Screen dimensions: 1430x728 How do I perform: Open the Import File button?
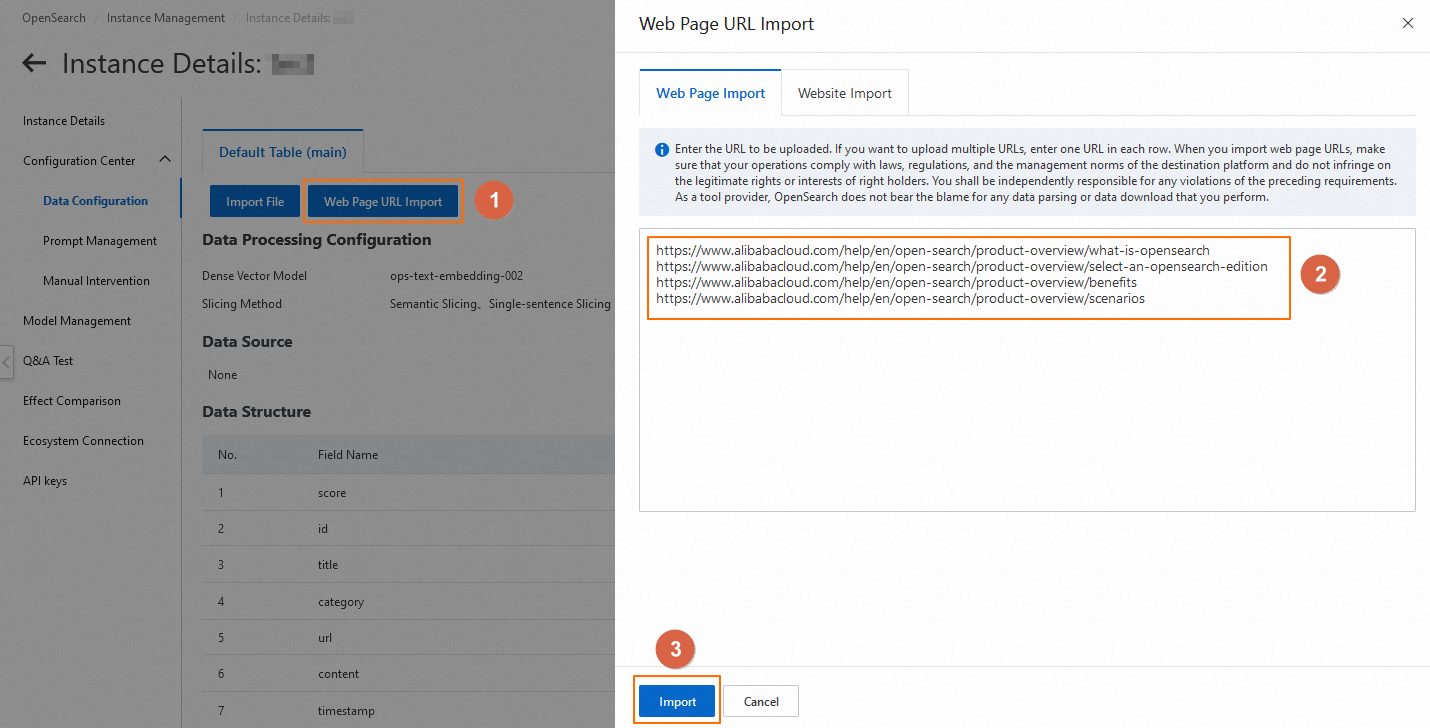pyautogui.click(x=255, y=201)
